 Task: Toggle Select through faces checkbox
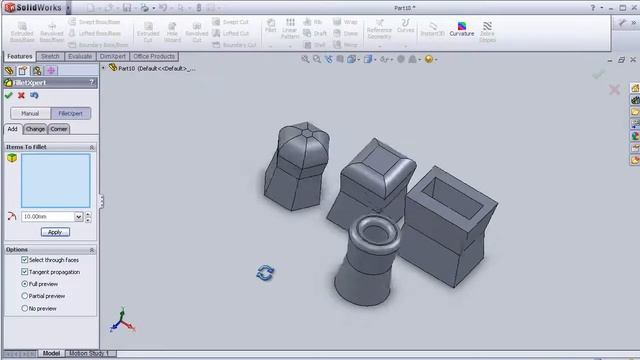24,260
